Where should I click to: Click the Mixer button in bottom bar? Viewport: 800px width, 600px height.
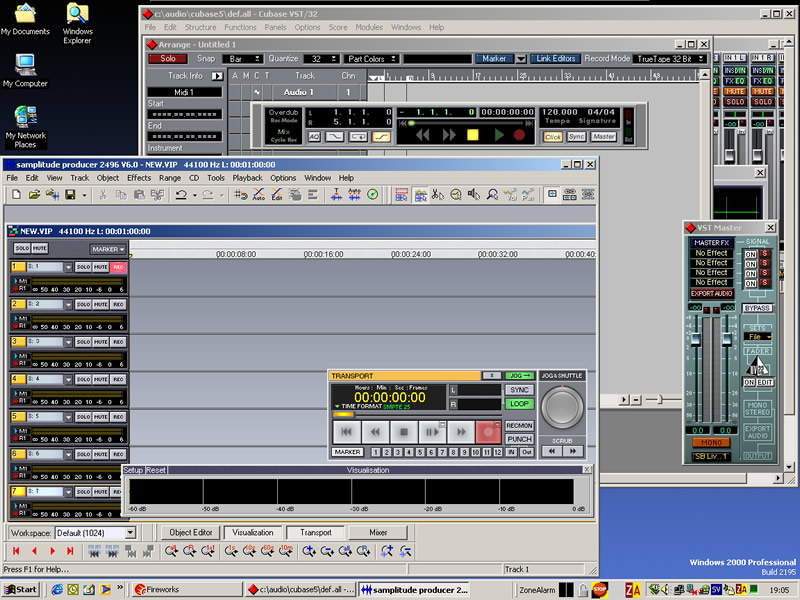[x=378, y=533]
